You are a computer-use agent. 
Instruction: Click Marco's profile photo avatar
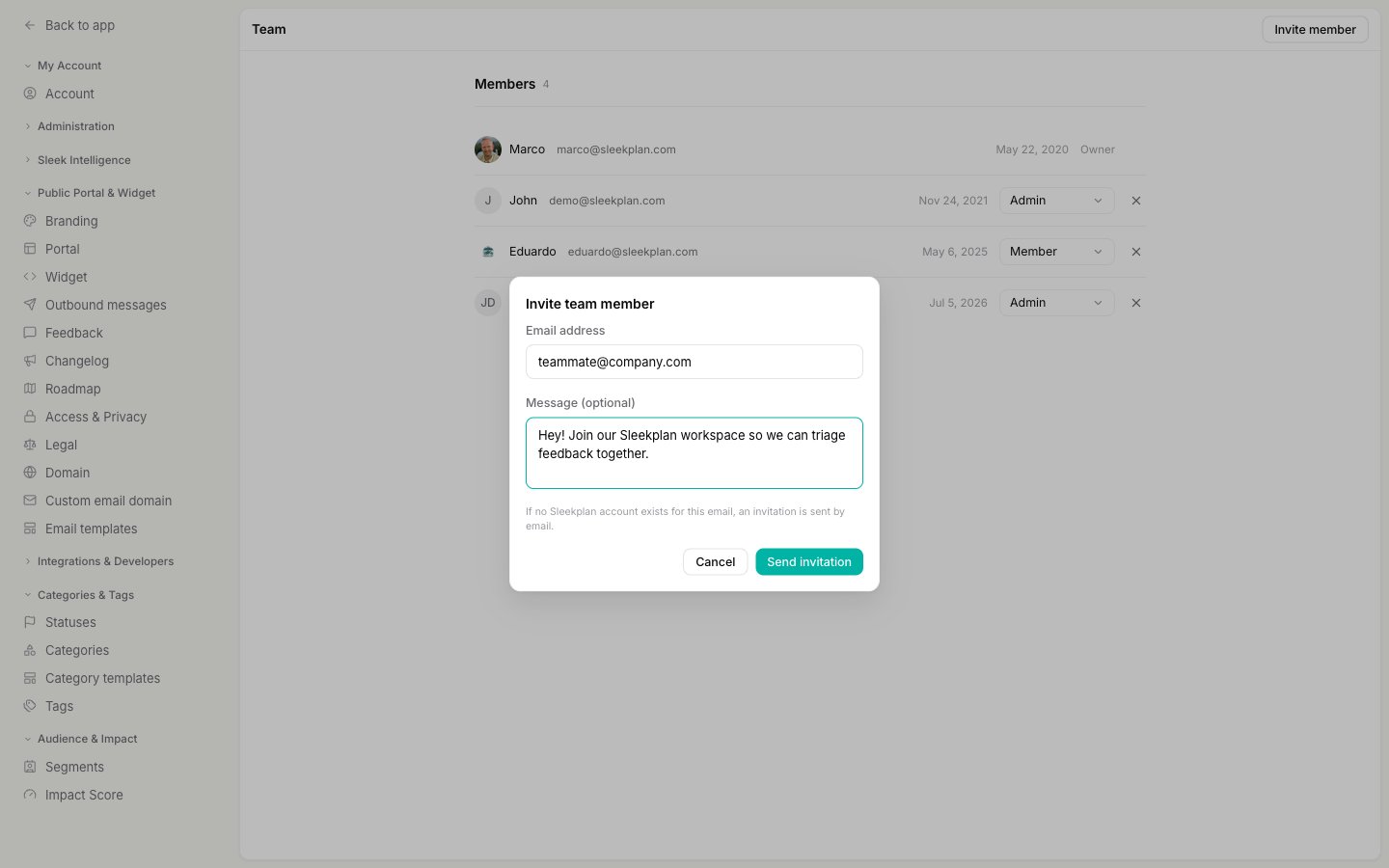tap(488, 149)
